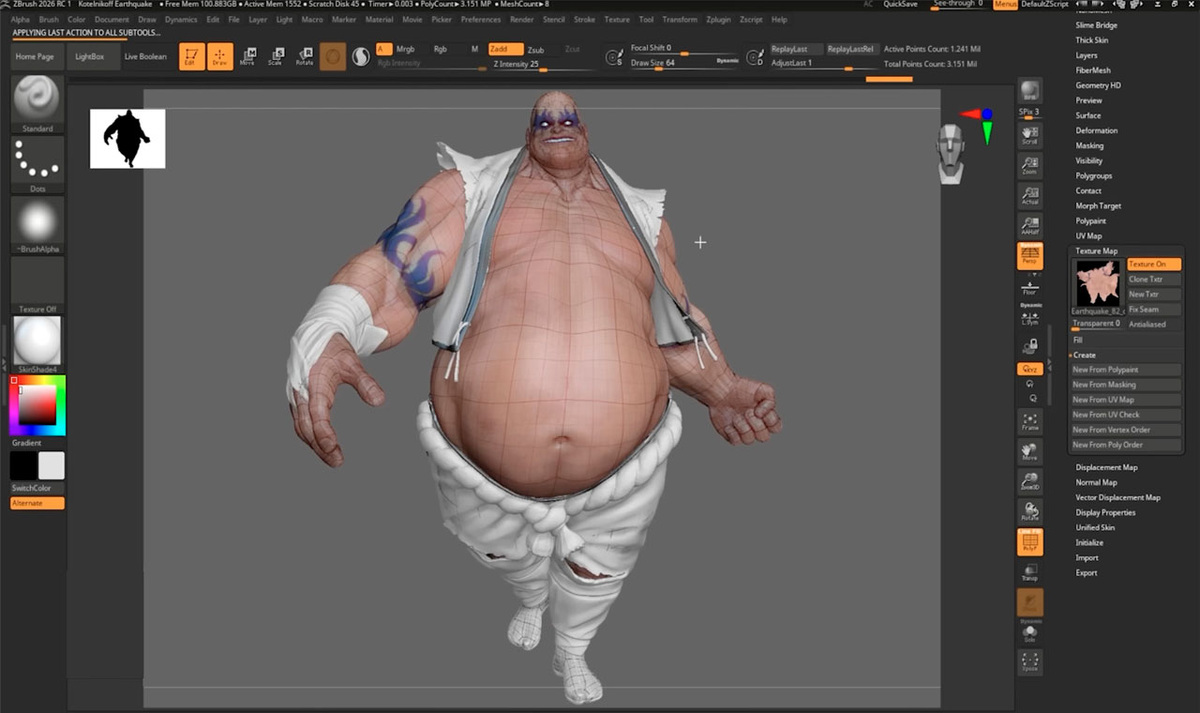Click the Xpose icon
This screenshot has width=1200, height=713.
1030,661
